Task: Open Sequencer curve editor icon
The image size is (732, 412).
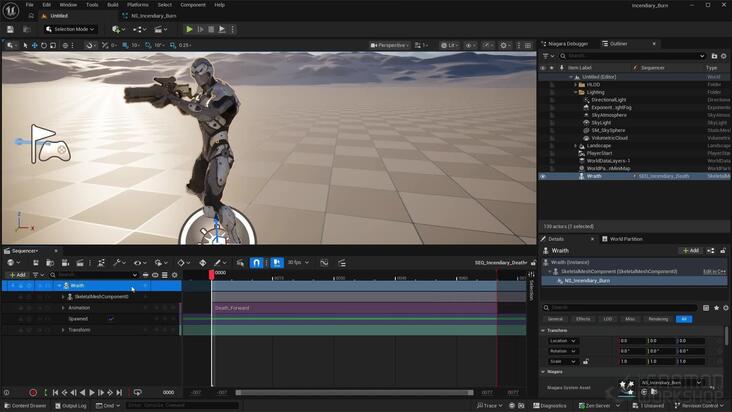Action: coord(324,263)
